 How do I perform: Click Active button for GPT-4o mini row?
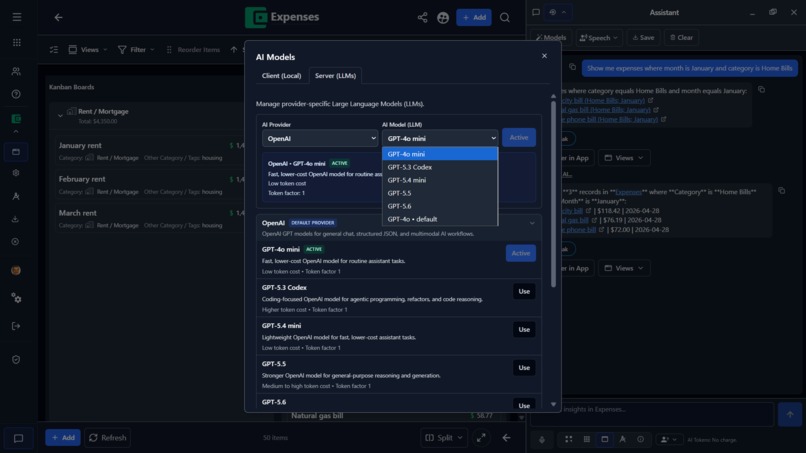521,253
